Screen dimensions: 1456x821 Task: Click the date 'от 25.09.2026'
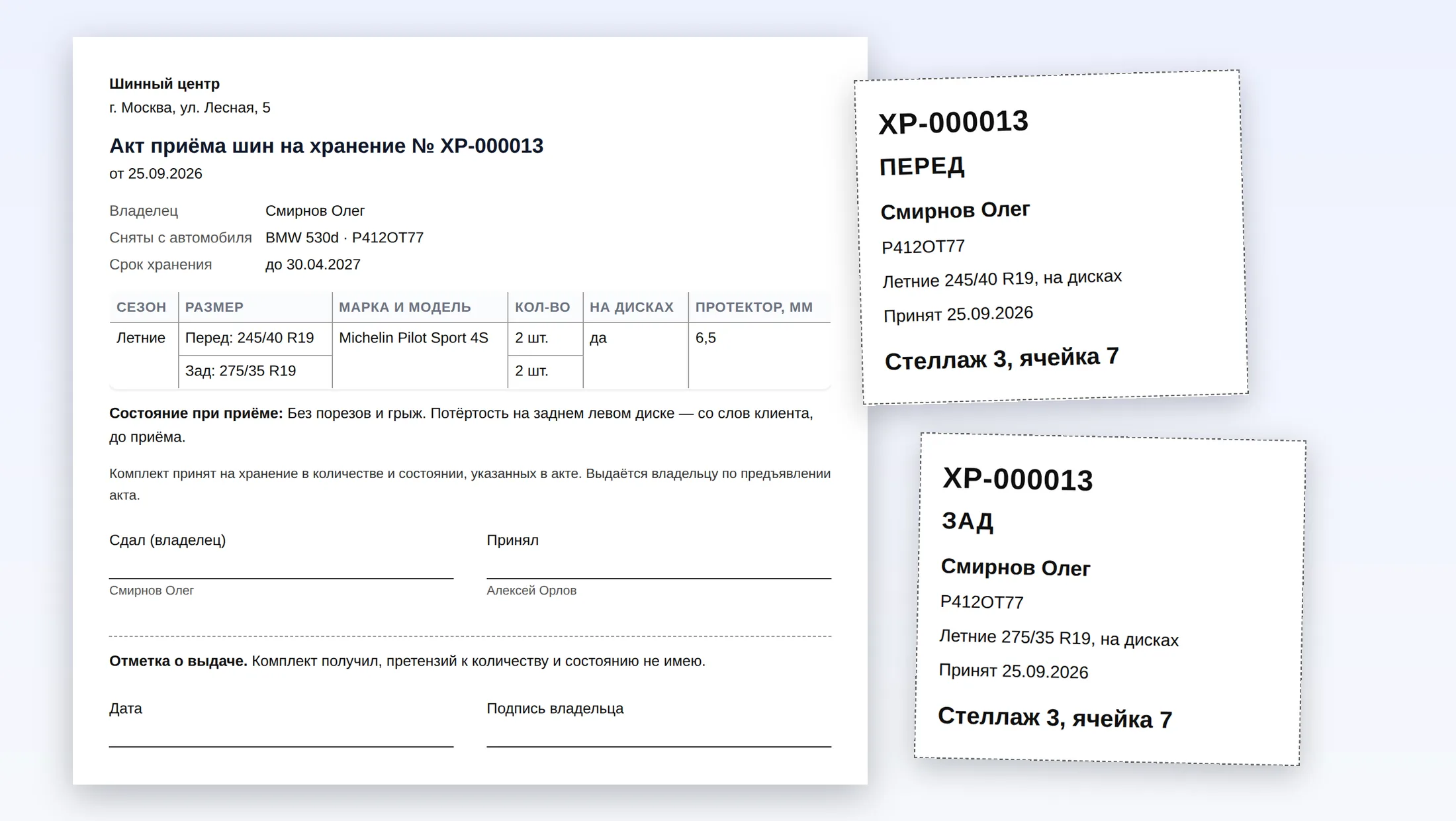click(x=156, y=173)
